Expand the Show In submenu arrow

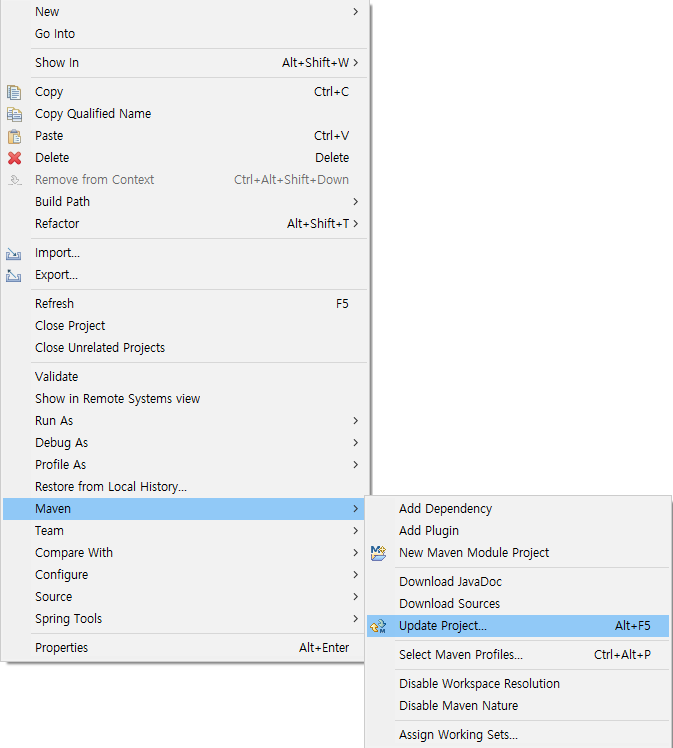coord(355,62)
